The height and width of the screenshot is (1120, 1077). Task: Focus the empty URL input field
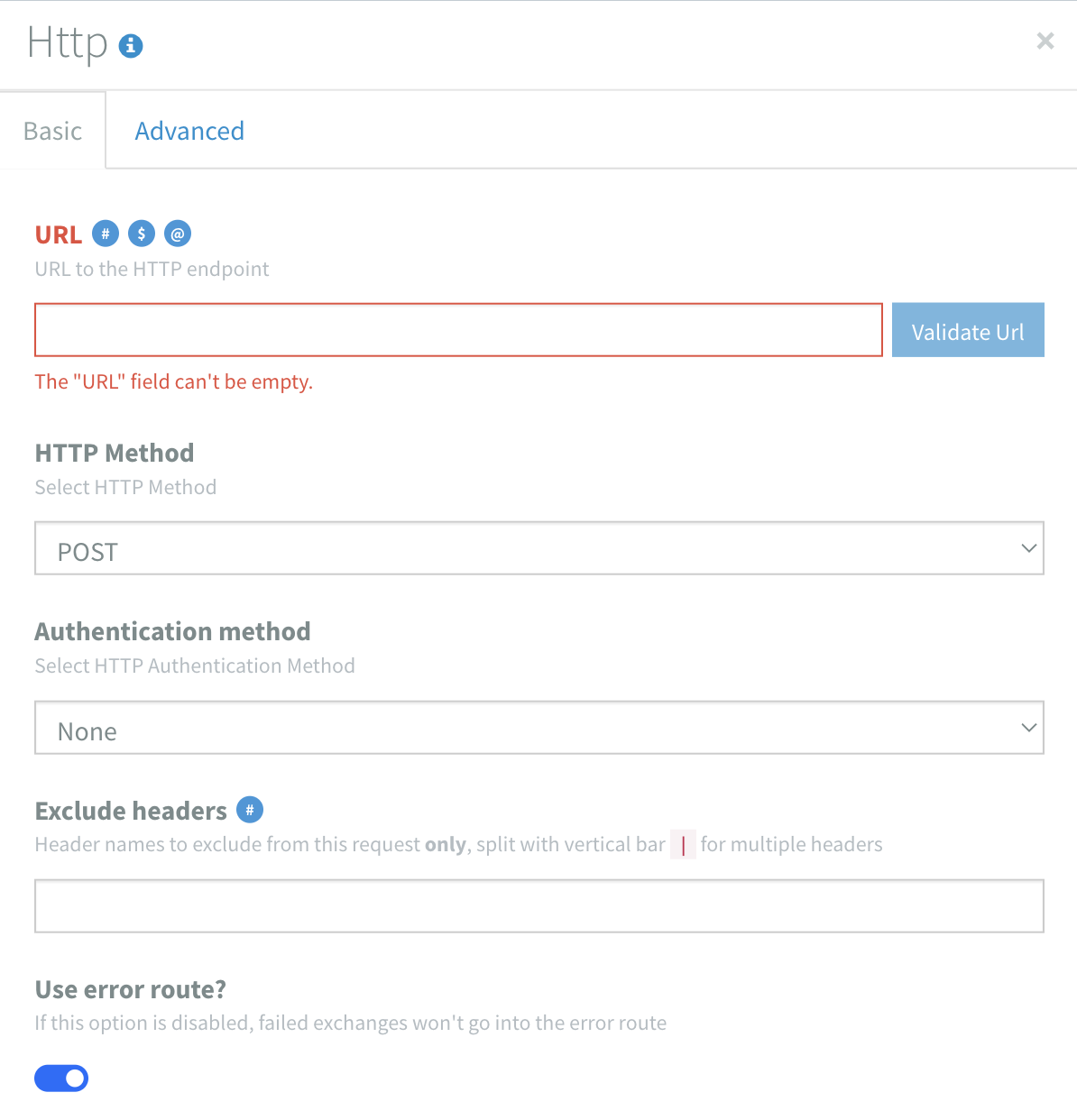point(458,330)
